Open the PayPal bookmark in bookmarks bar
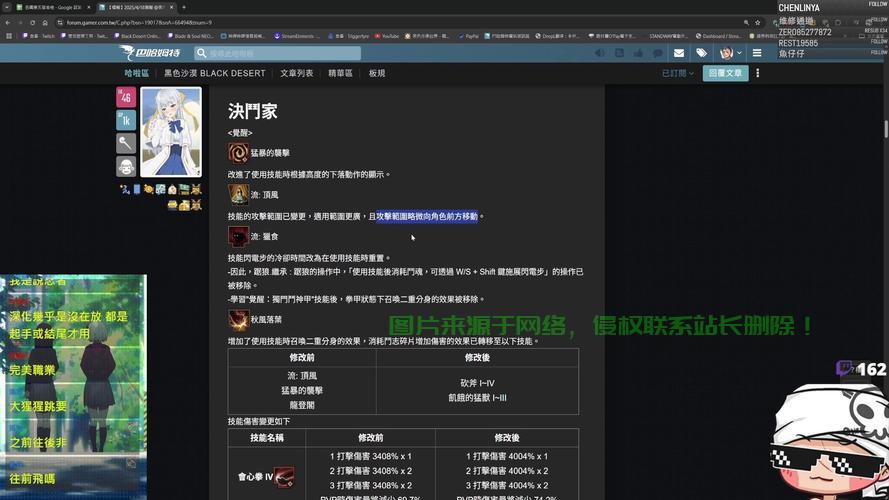Viewport: 889px width, 500px height. point(468,36)
